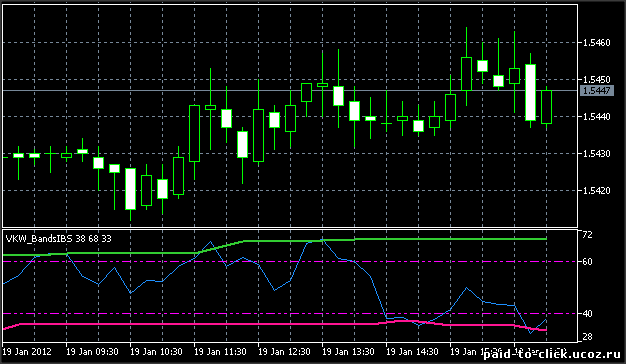Click the indicator scale value 28
This screenshot has width=626, height=364.
pos(587,337)
